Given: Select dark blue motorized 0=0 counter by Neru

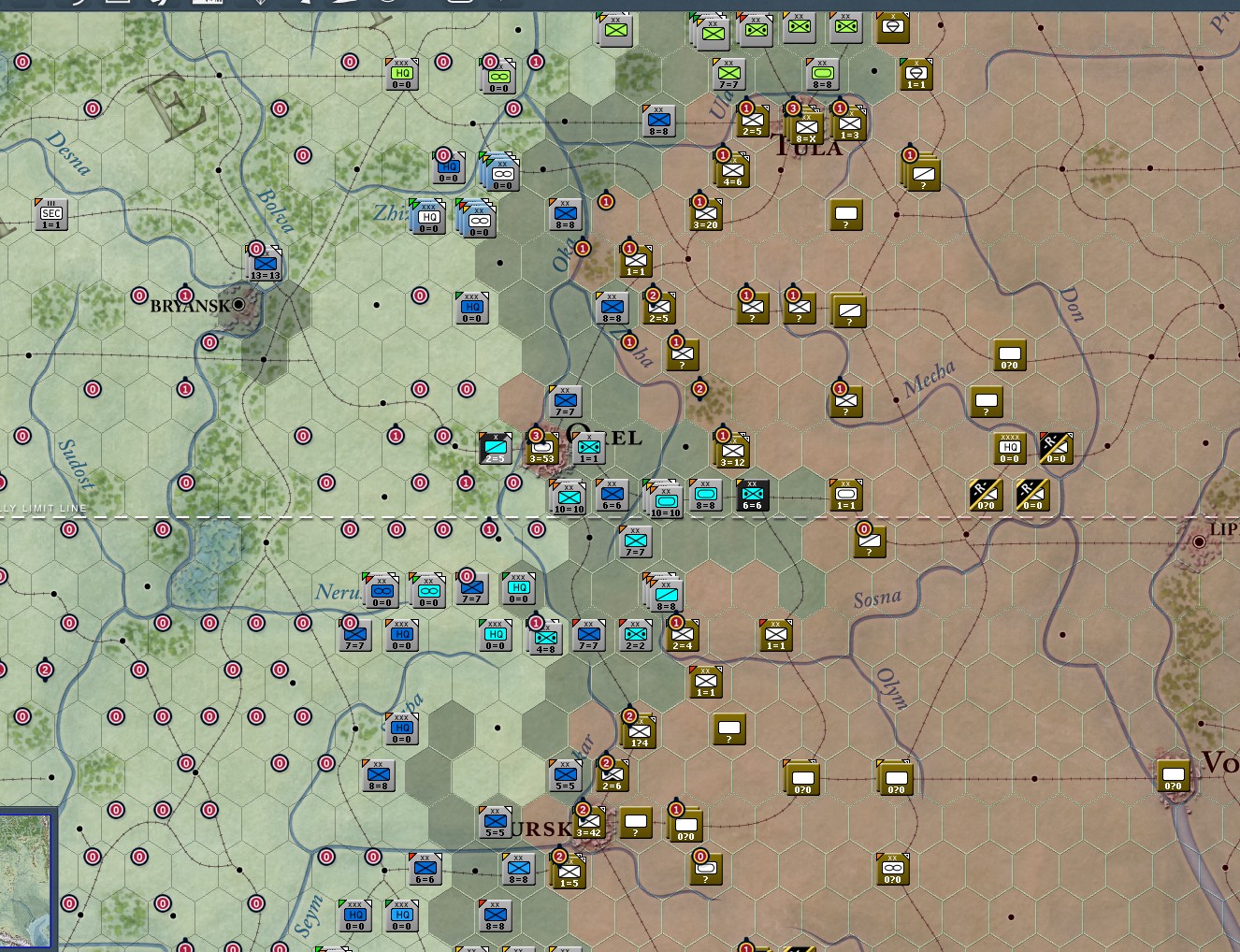Looking at the screenshot, I should coord(382,590).
